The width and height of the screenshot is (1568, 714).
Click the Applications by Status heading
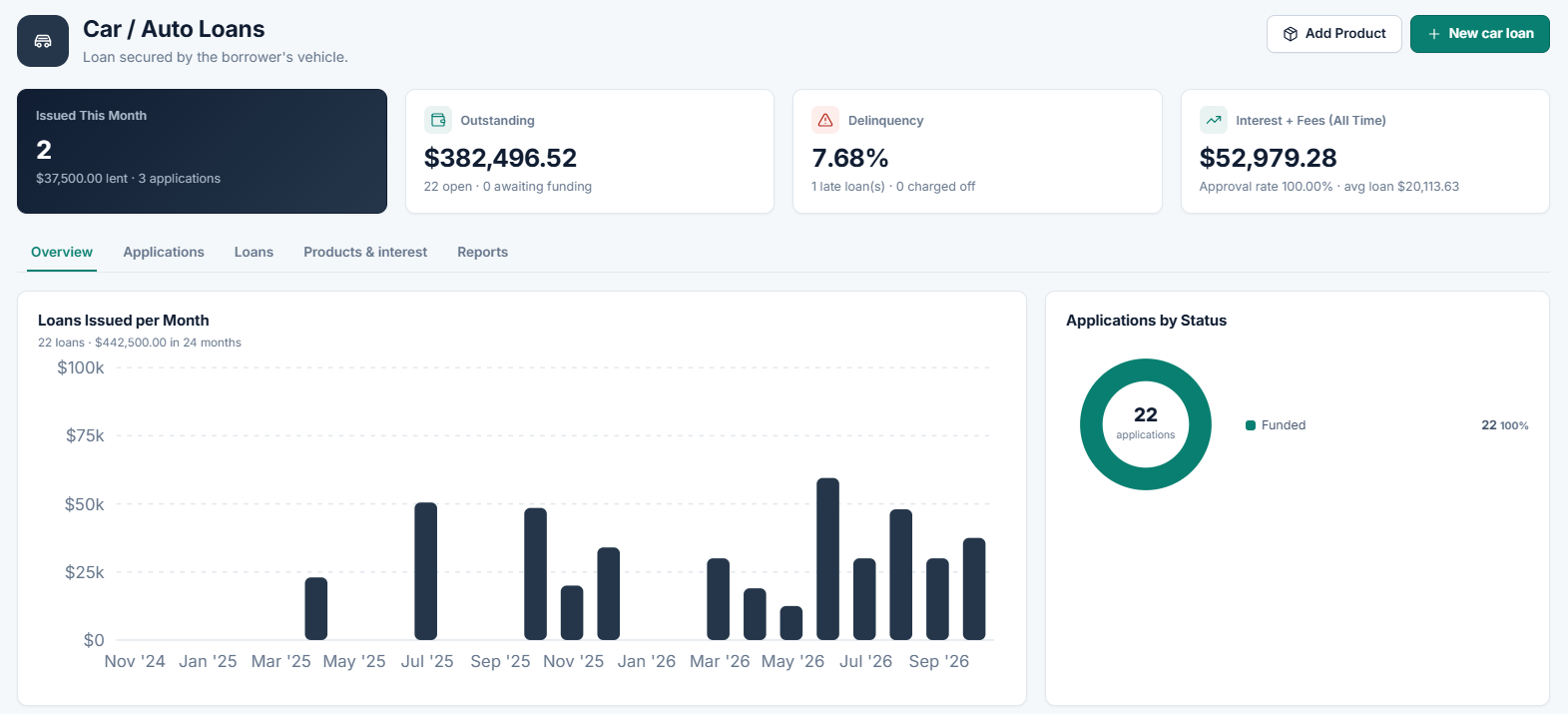(x=1146, y=321)
